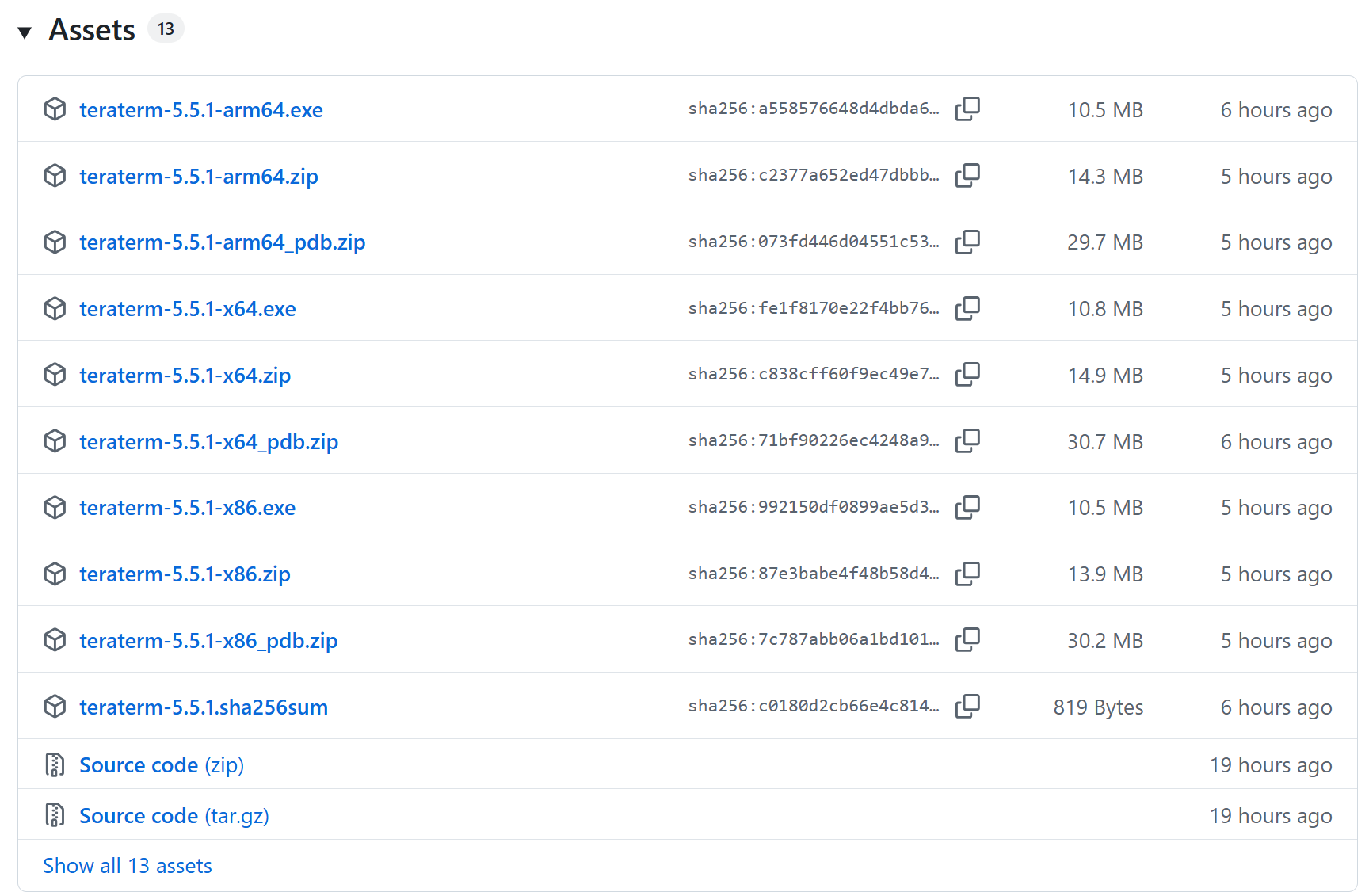Download Source code (zip)

pos(162,765)
